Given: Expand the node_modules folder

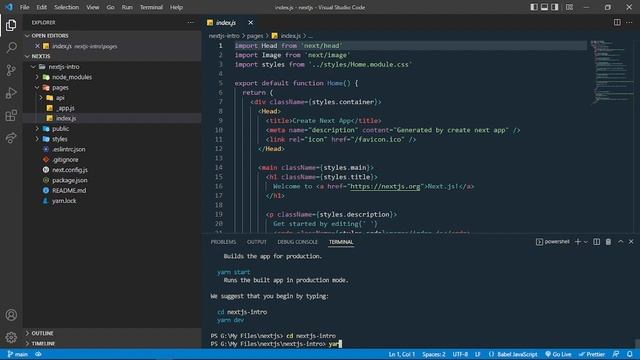Looking at the screenshot, I should coord(37,77).
